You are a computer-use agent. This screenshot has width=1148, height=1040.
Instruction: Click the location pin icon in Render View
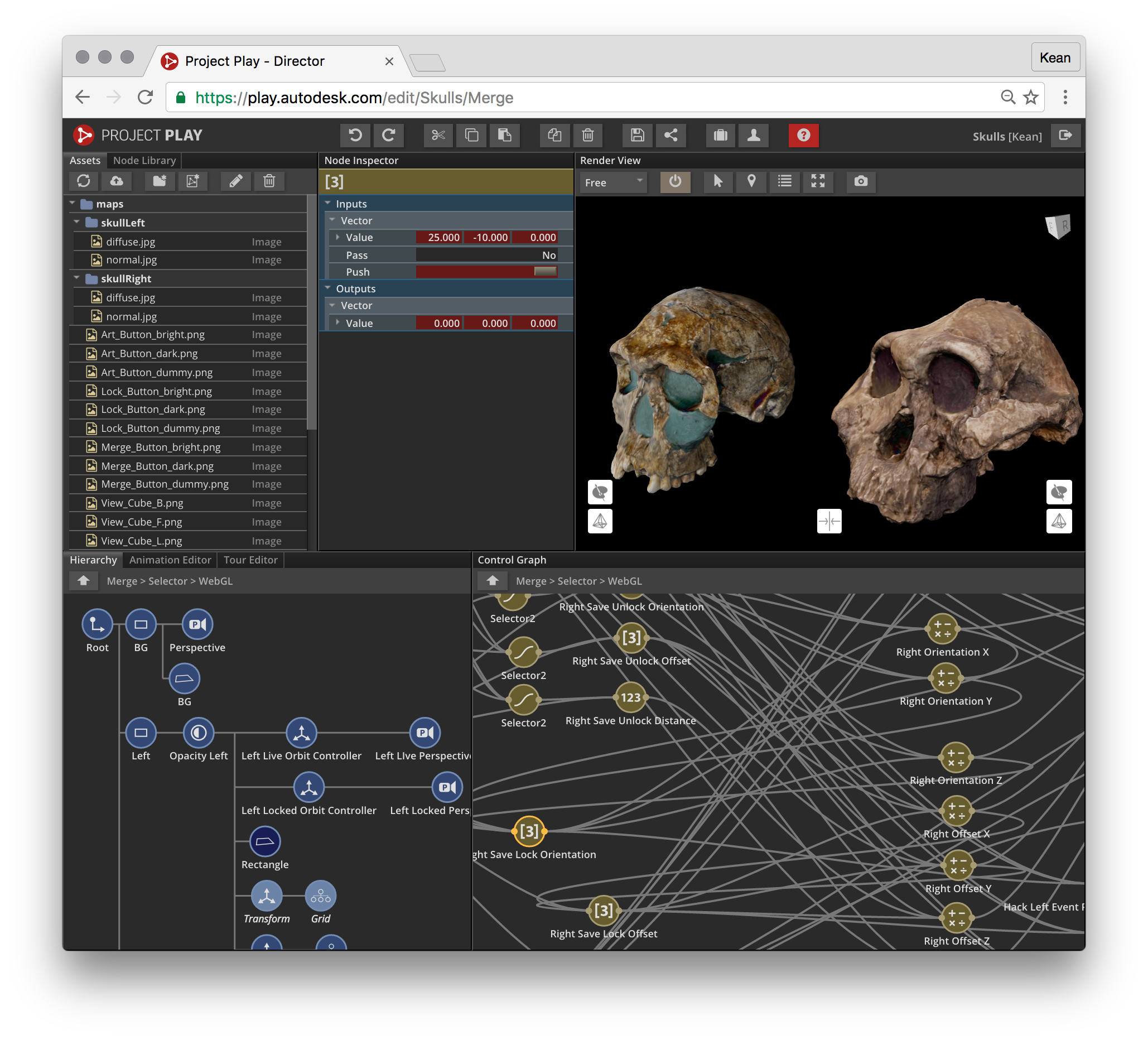click(751, 181)
